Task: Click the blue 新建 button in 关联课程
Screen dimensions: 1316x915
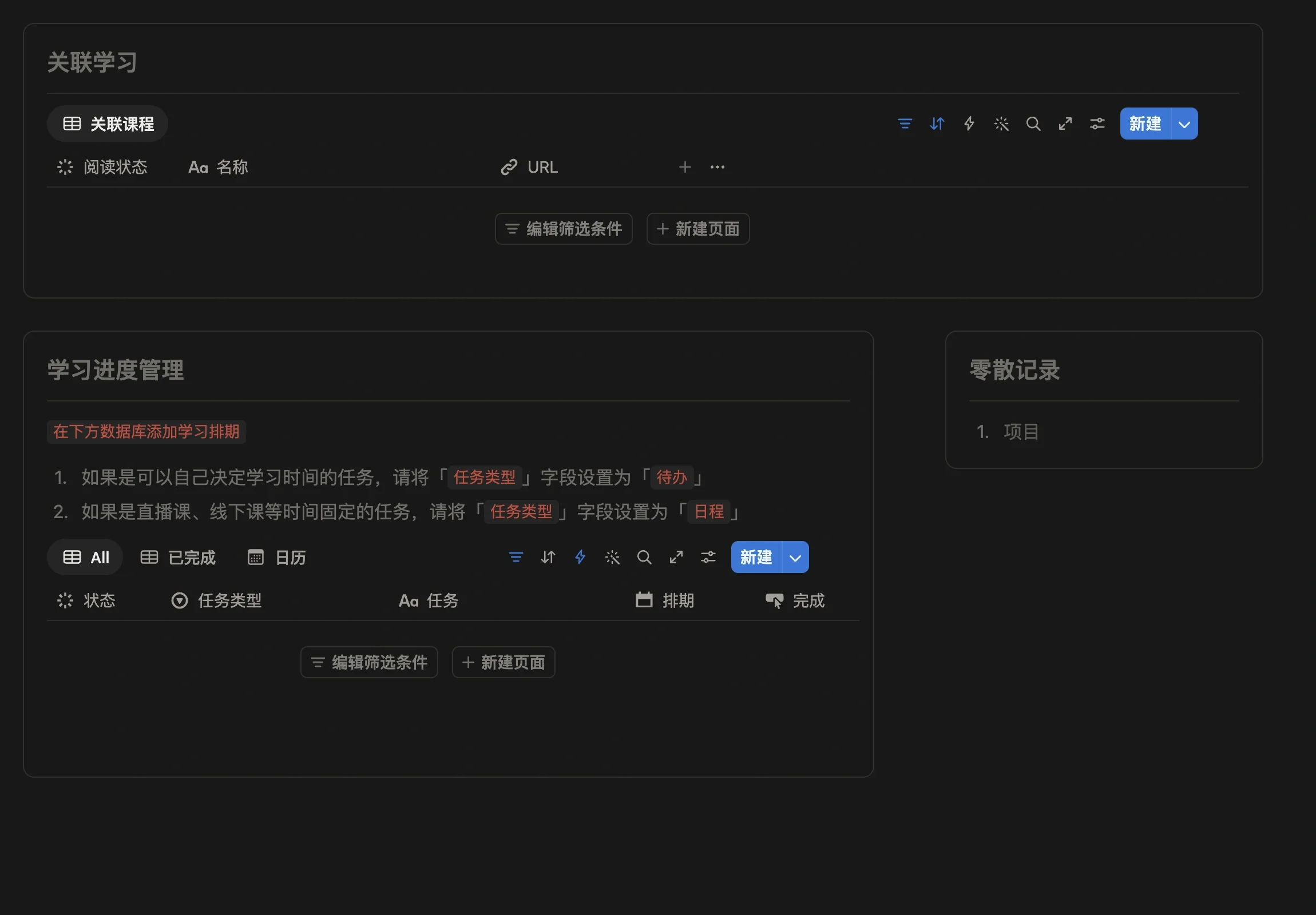Action: [x=1145, y=124]
